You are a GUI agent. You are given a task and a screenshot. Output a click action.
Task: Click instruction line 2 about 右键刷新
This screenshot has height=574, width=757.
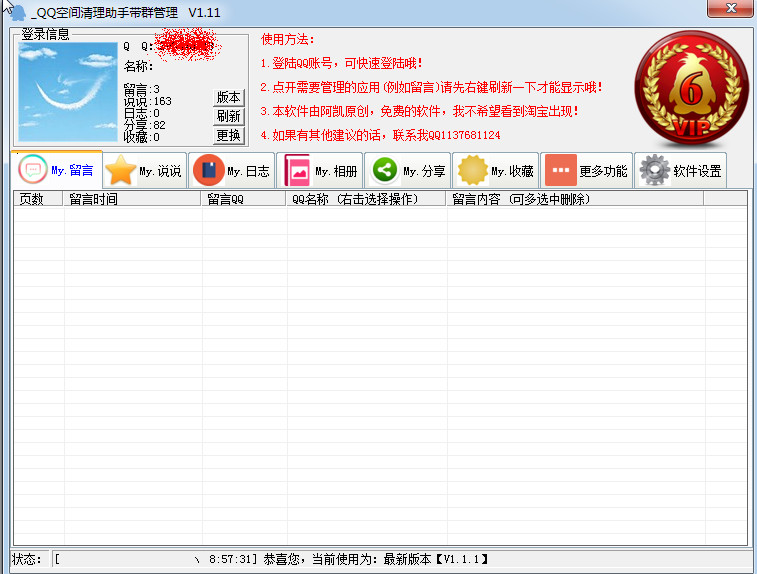click(432, 87)
